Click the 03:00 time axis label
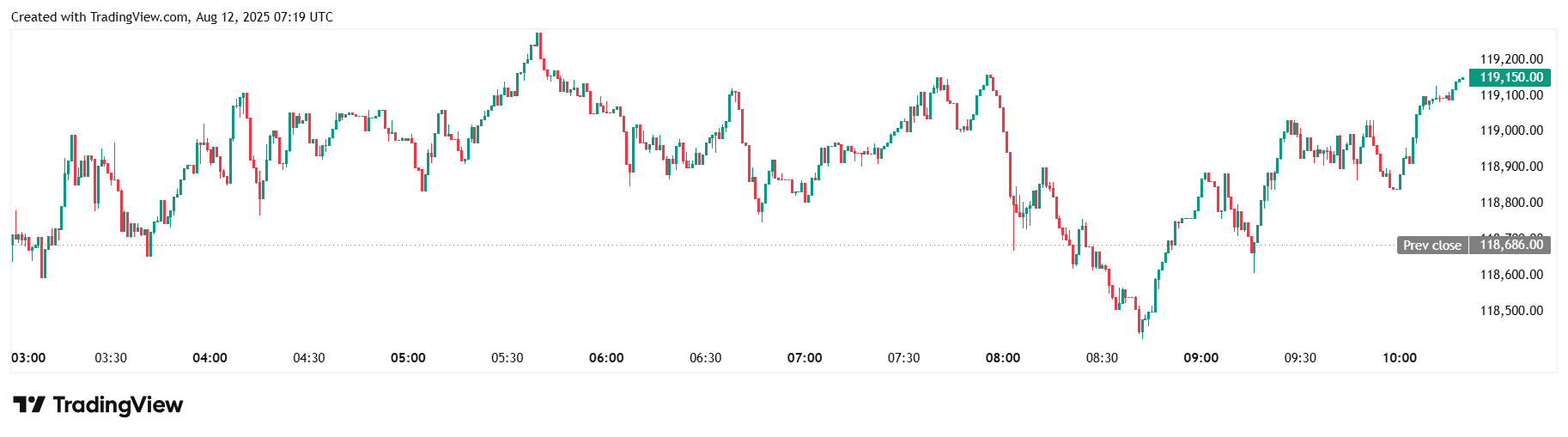Viewport: 1568px width, 437px height. pos(28,358)
